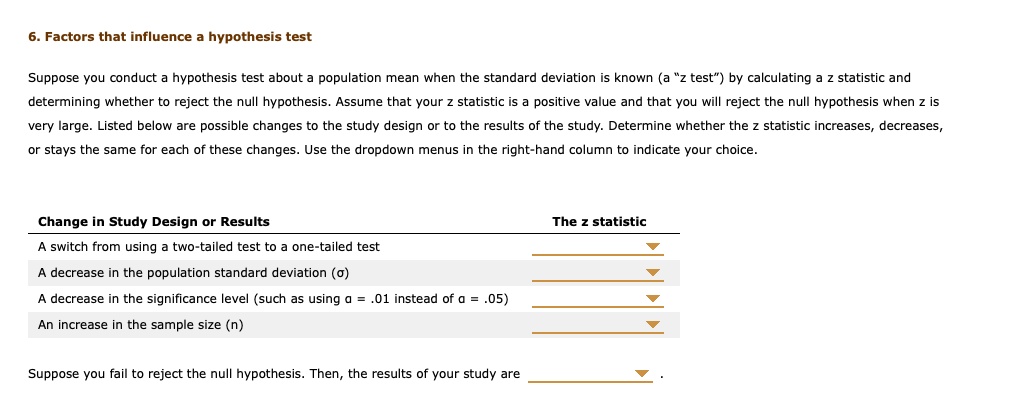Click the 'Suppose you fail to reject' sentence

pos(273,374)
